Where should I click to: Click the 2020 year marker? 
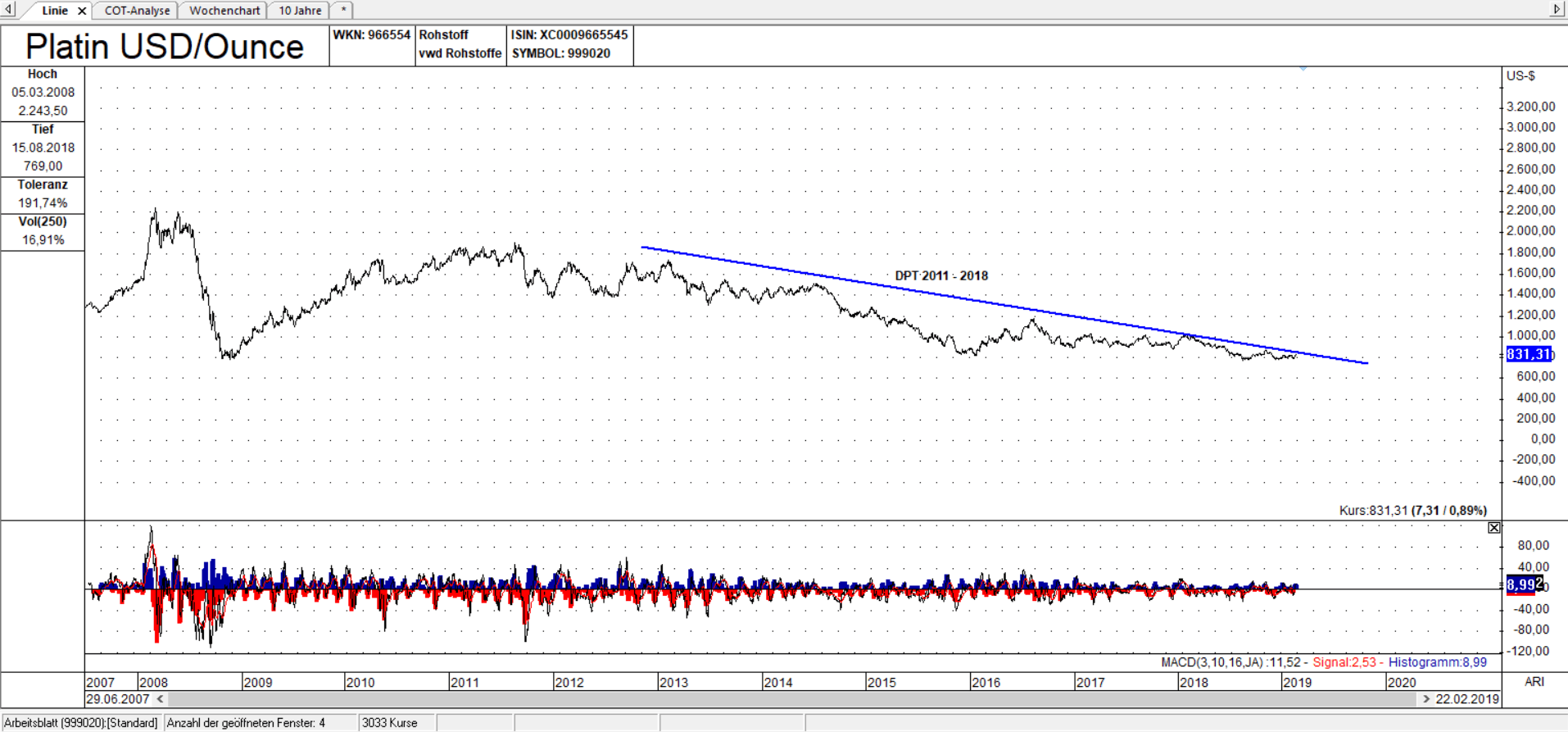[1402, 682]
